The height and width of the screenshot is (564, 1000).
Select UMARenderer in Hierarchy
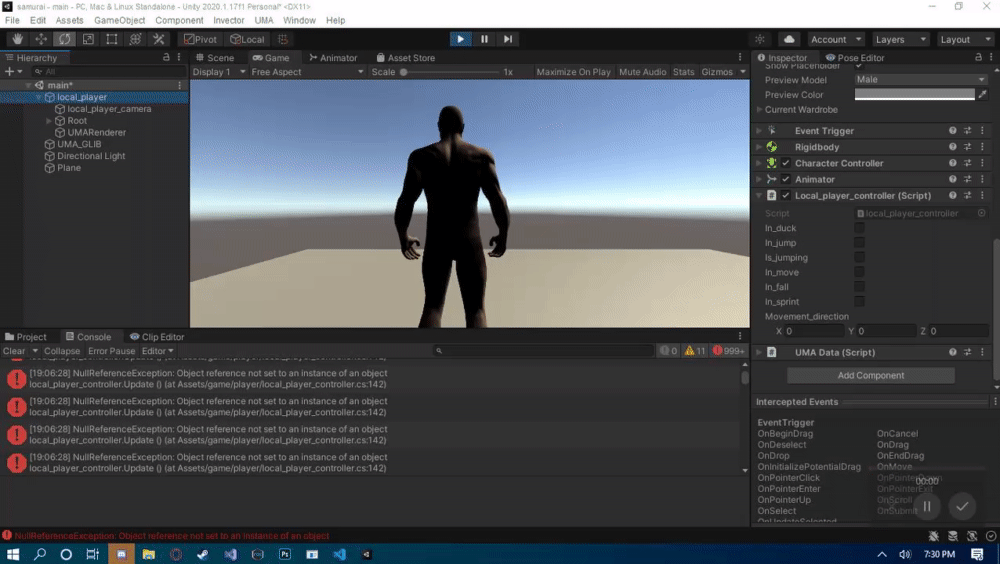point(96,133)
